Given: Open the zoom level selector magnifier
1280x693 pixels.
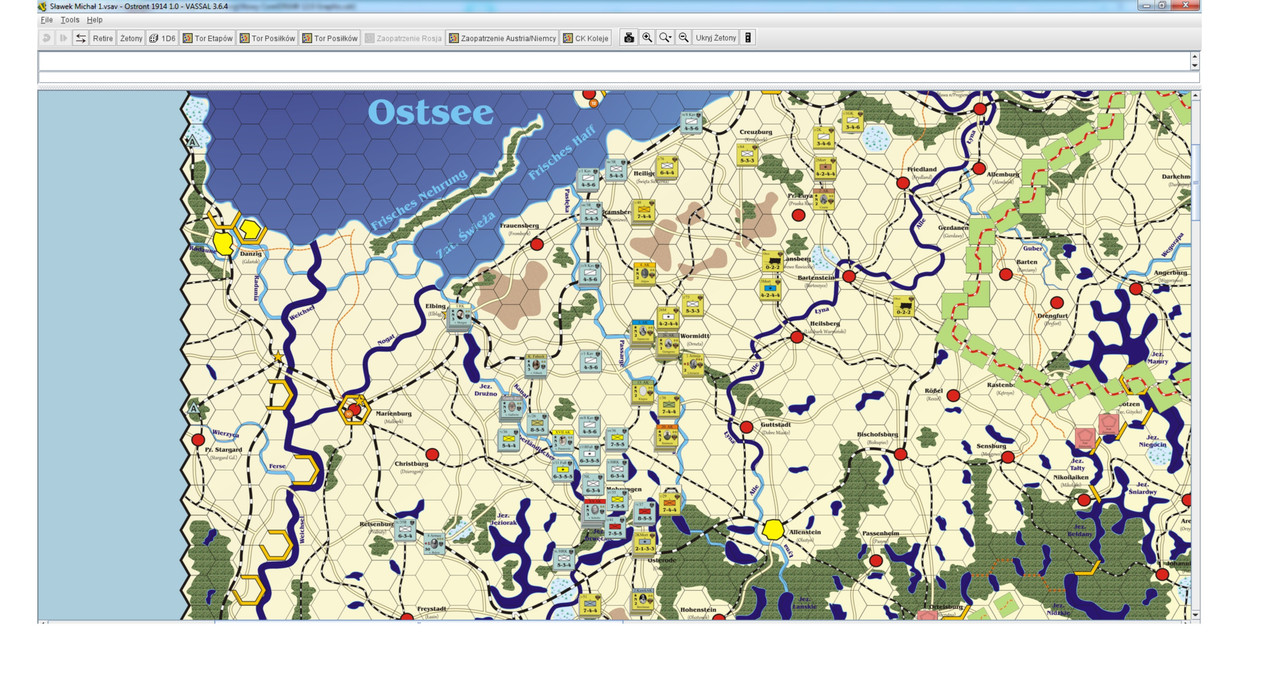Looking at the screenshot, I should point(665,38).
